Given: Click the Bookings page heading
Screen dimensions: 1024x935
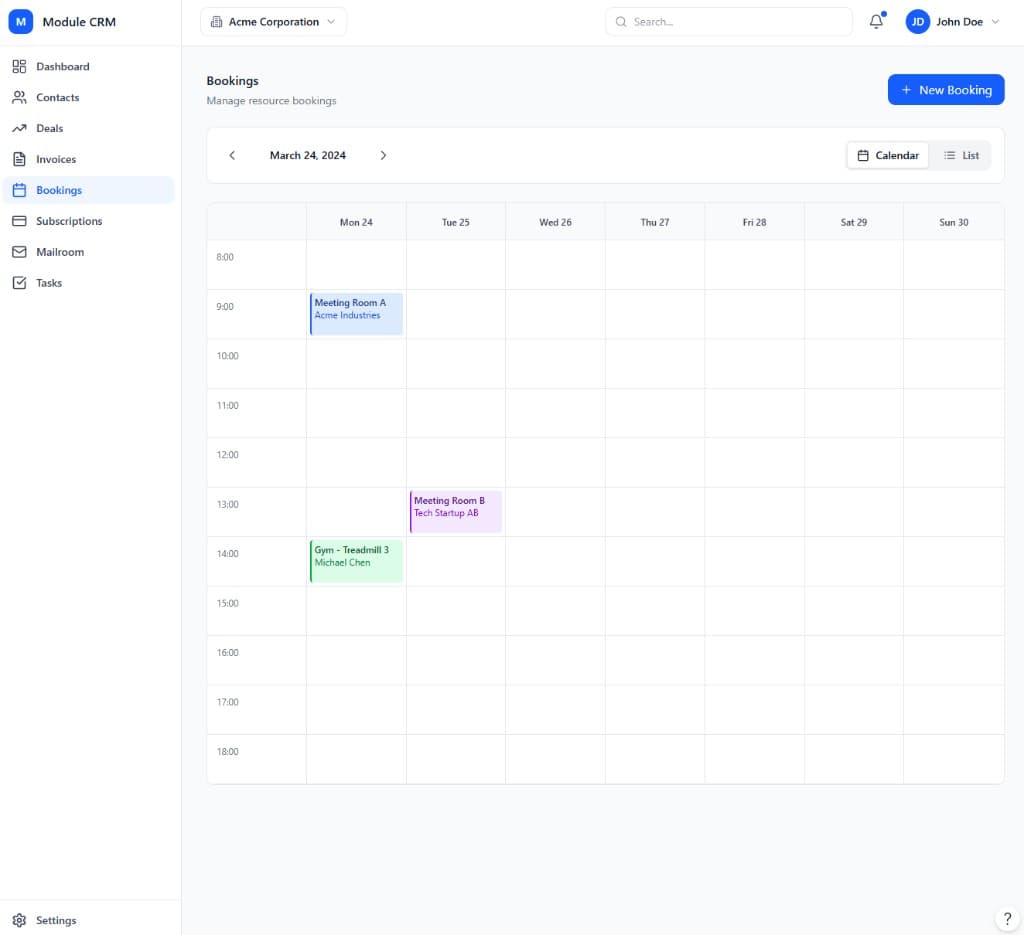Looking at the screenshot, I should pos(232,80).
